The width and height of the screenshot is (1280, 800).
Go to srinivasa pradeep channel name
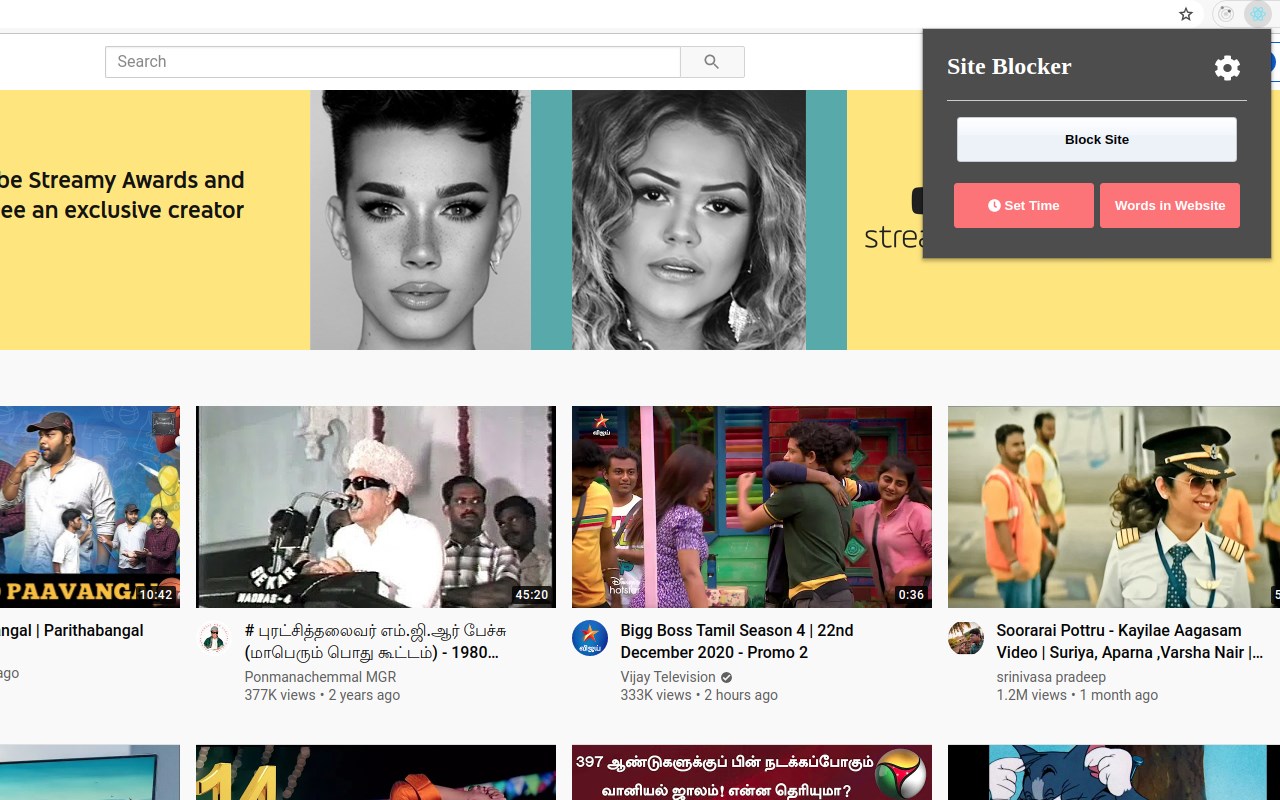pos(1051,677)
